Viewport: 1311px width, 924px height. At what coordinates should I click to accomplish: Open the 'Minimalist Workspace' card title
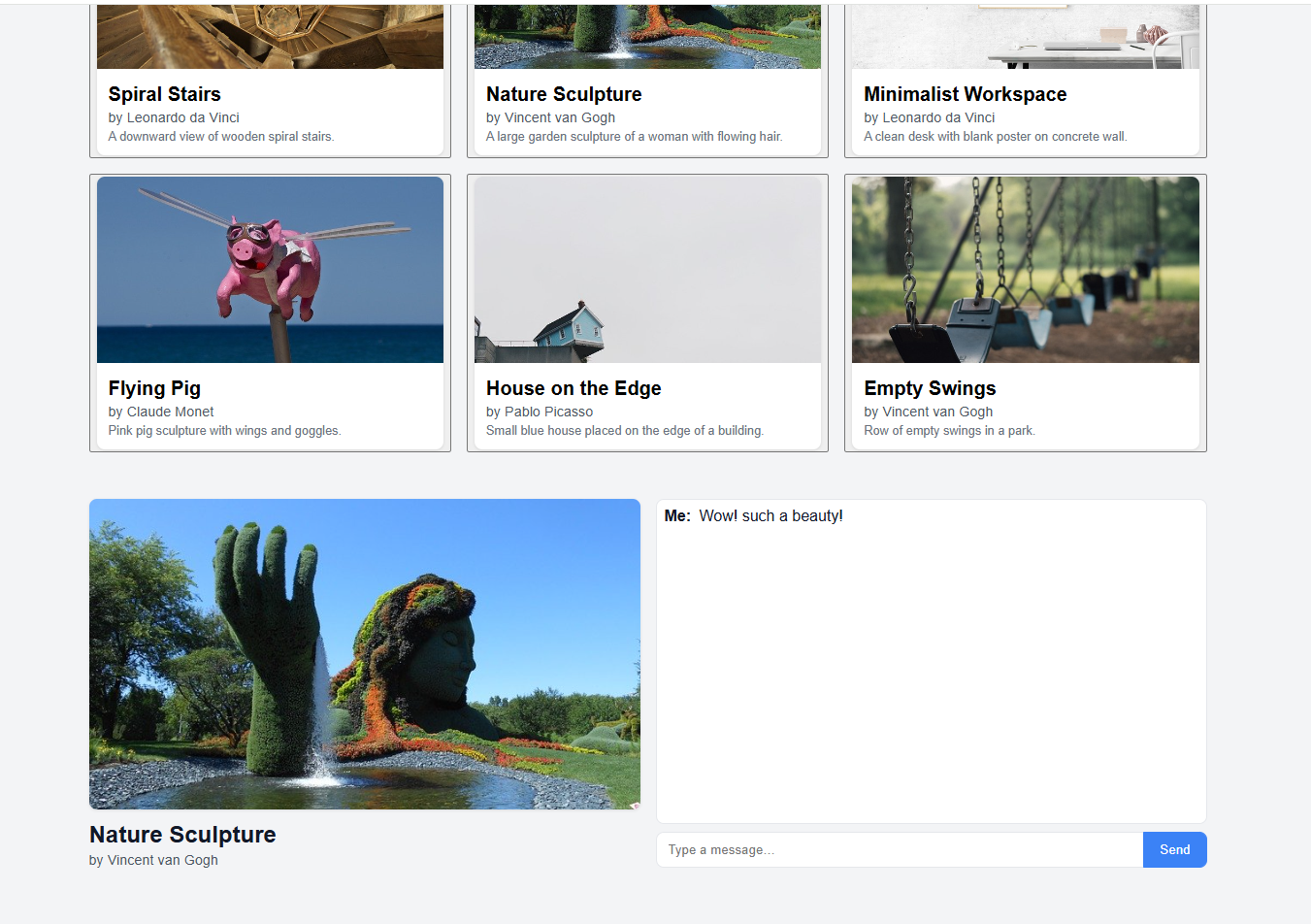965,94
